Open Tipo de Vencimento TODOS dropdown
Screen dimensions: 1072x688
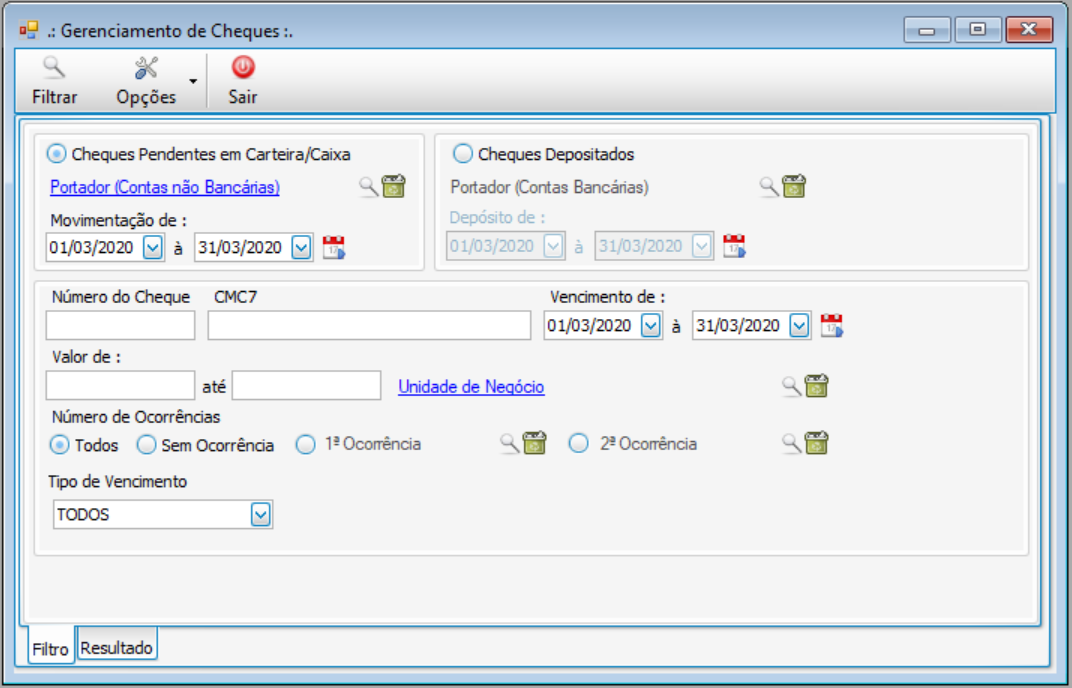pos(260,514)
